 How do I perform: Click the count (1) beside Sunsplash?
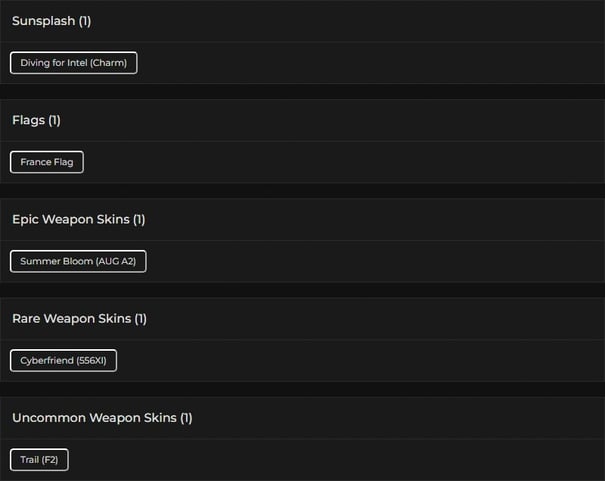(85, 21)
